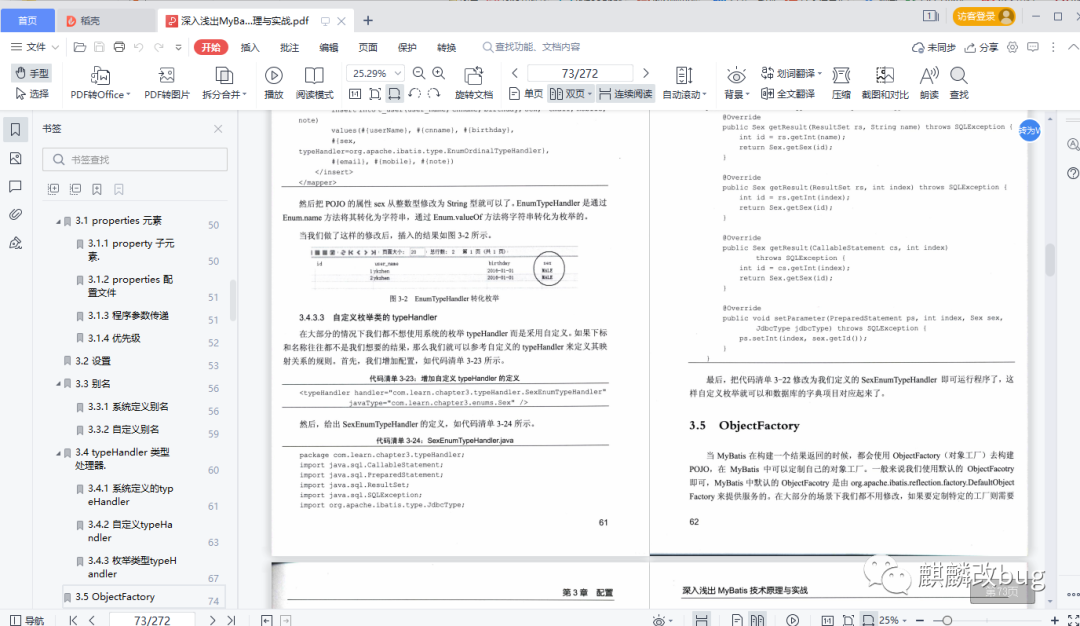
Task: Click the zoom slider handle in status bar
Action: click(x=947, y=620)
